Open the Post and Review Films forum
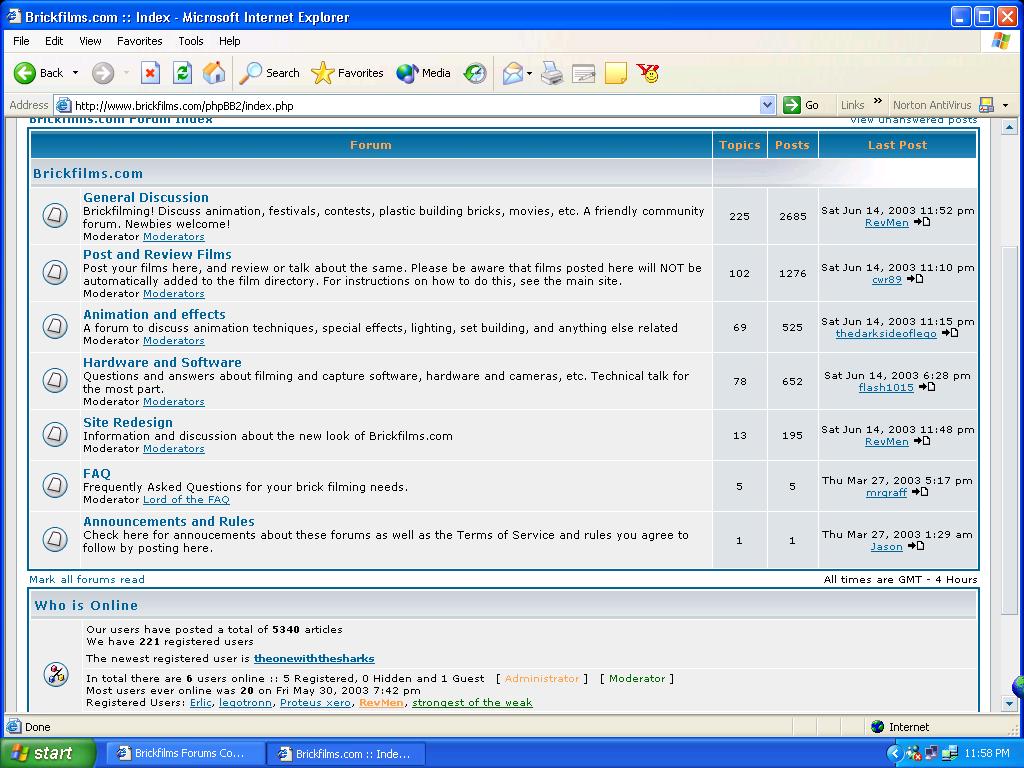The height and width of the screenshot is (768, 1024). (x=157, y=255)
